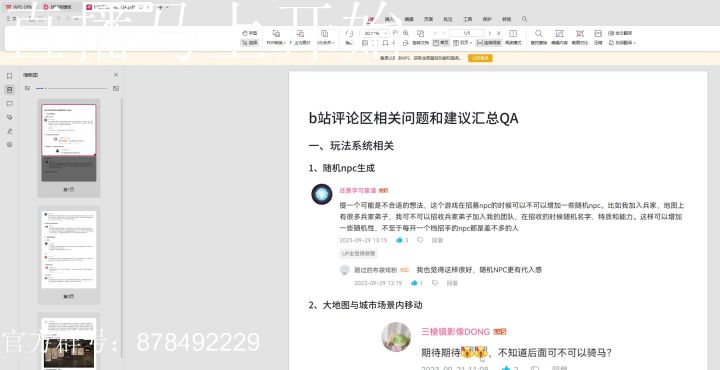Open the 工具 ribbon tab
720x370 pixels.
(x=467, y=19)
